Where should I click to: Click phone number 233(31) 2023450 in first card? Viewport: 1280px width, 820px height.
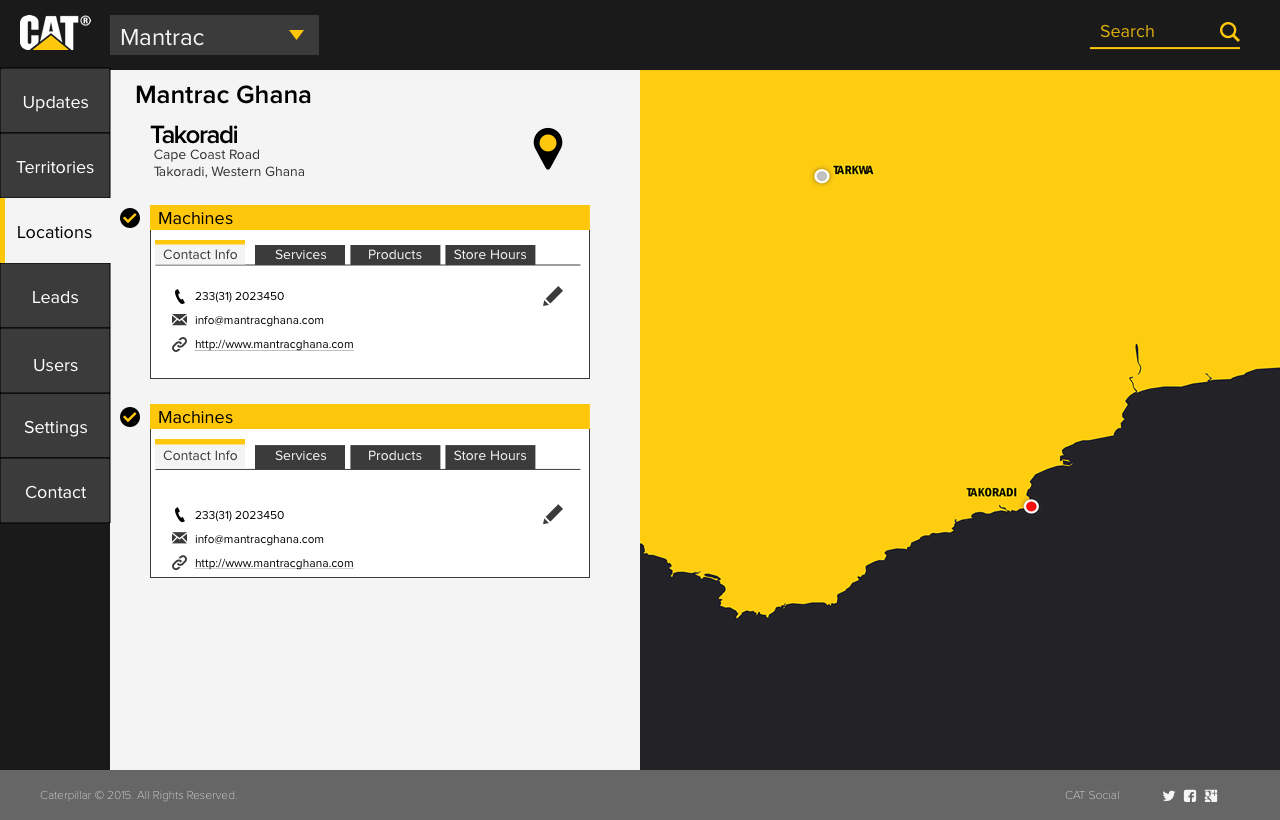(239, 296)
